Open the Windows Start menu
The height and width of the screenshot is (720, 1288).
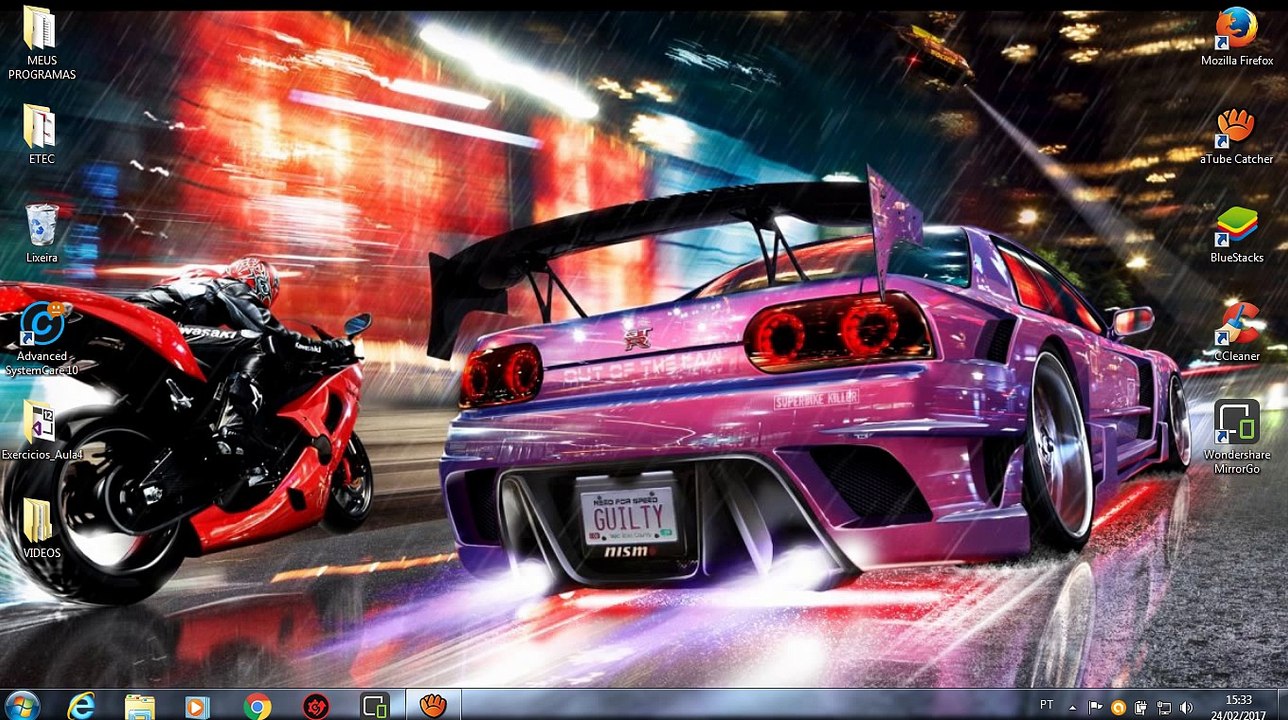pyautogui.click(x=21, y=705)
